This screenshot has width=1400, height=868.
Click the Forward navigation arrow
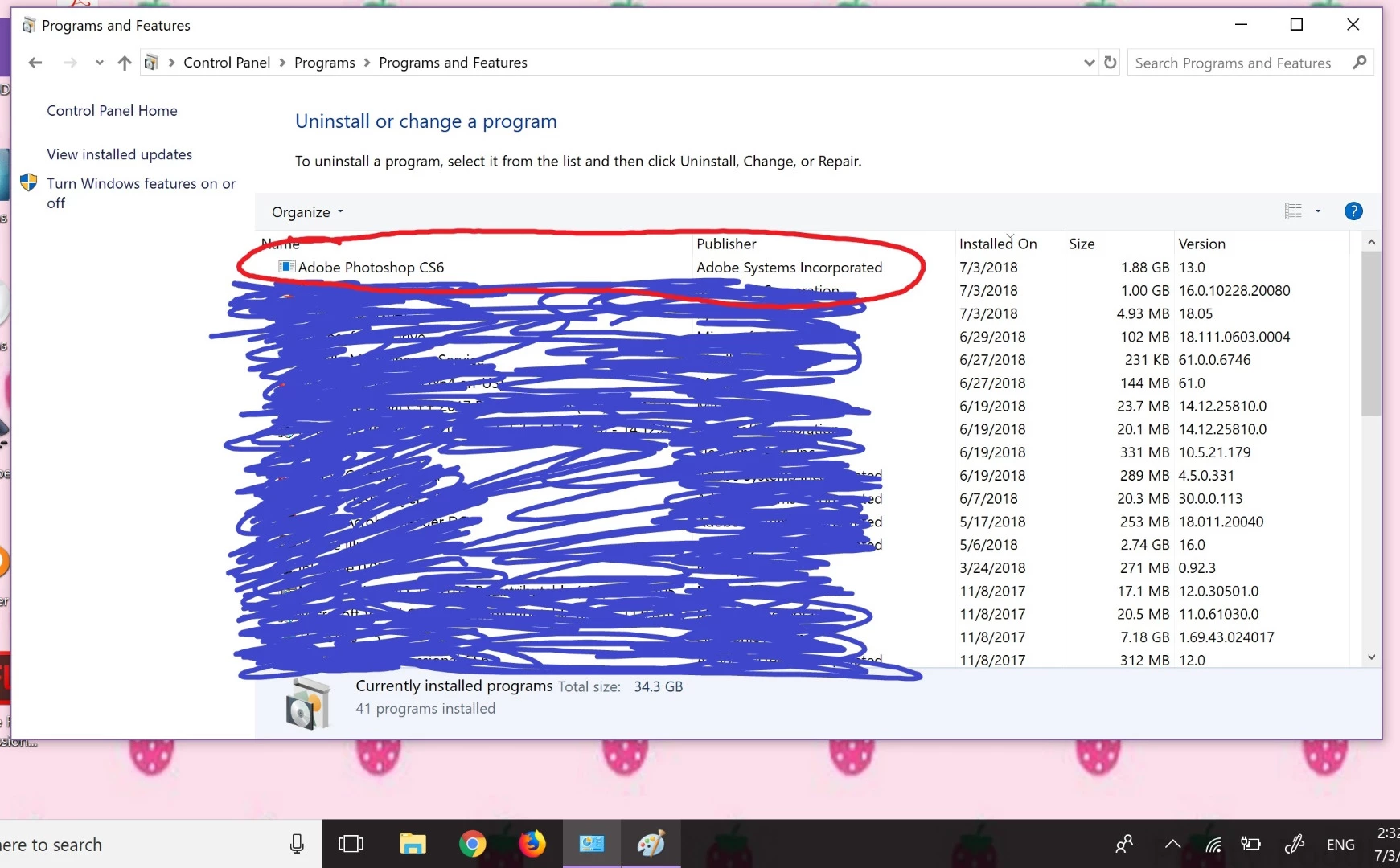tap(70, 63)
